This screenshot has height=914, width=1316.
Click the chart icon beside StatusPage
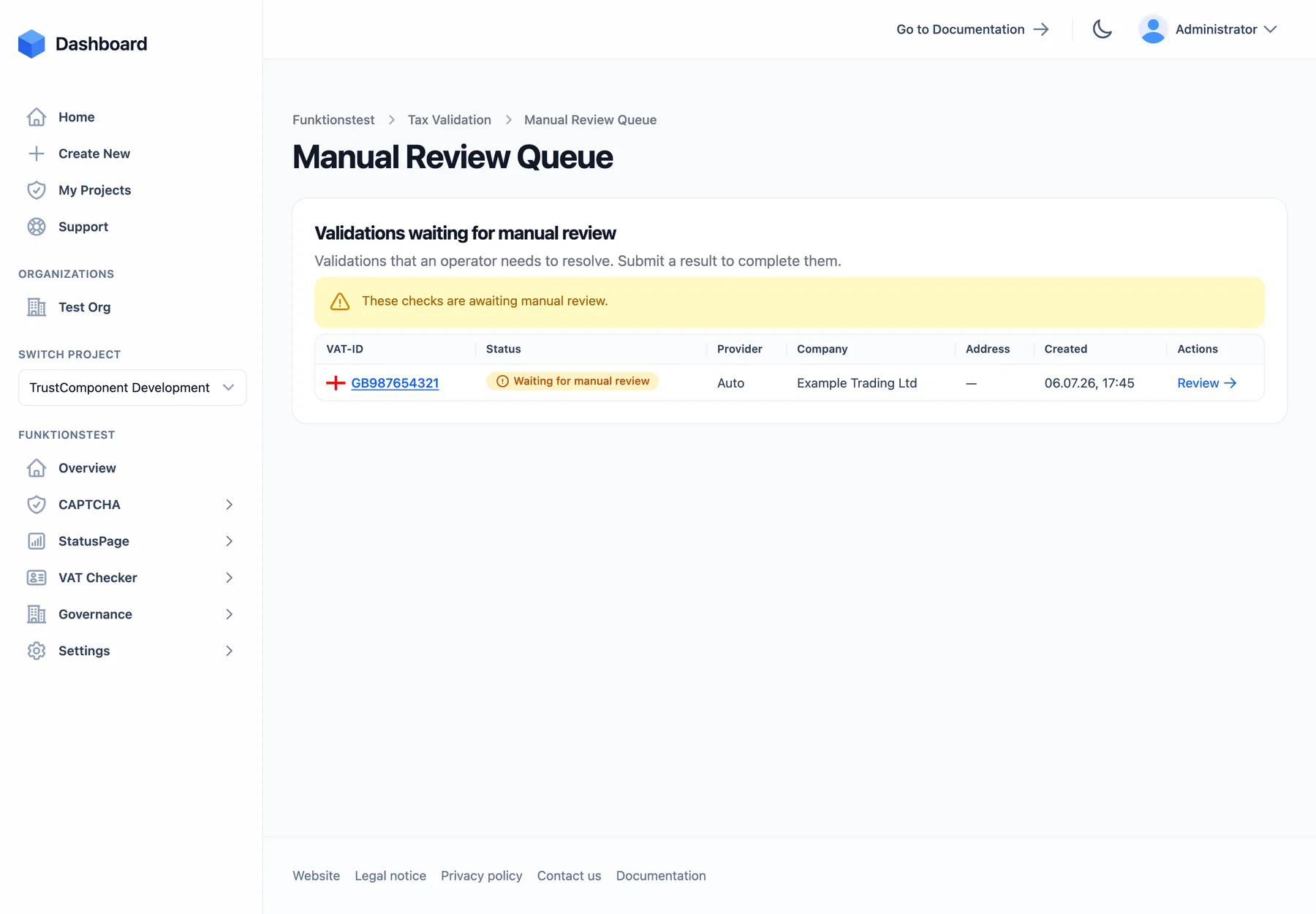click(x=37, y=541)
